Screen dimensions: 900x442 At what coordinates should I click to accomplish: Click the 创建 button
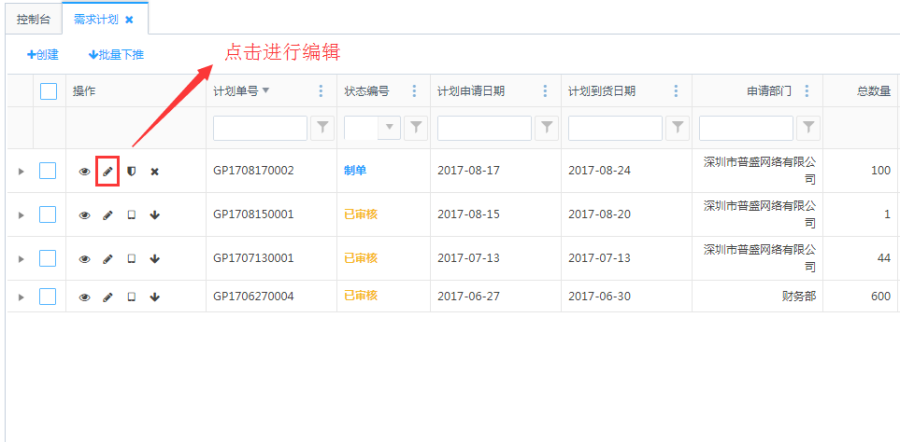[x=42, y=55]
